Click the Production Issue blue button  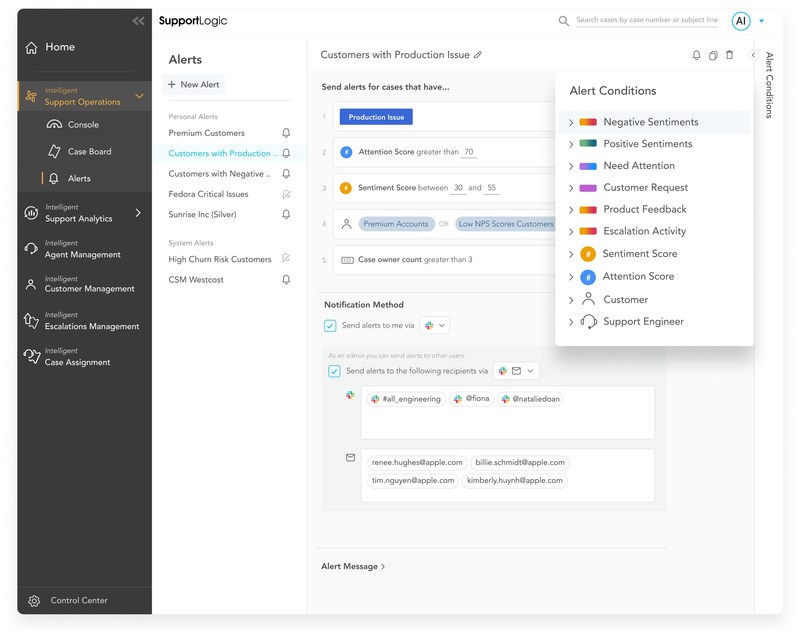pos(376,117)
